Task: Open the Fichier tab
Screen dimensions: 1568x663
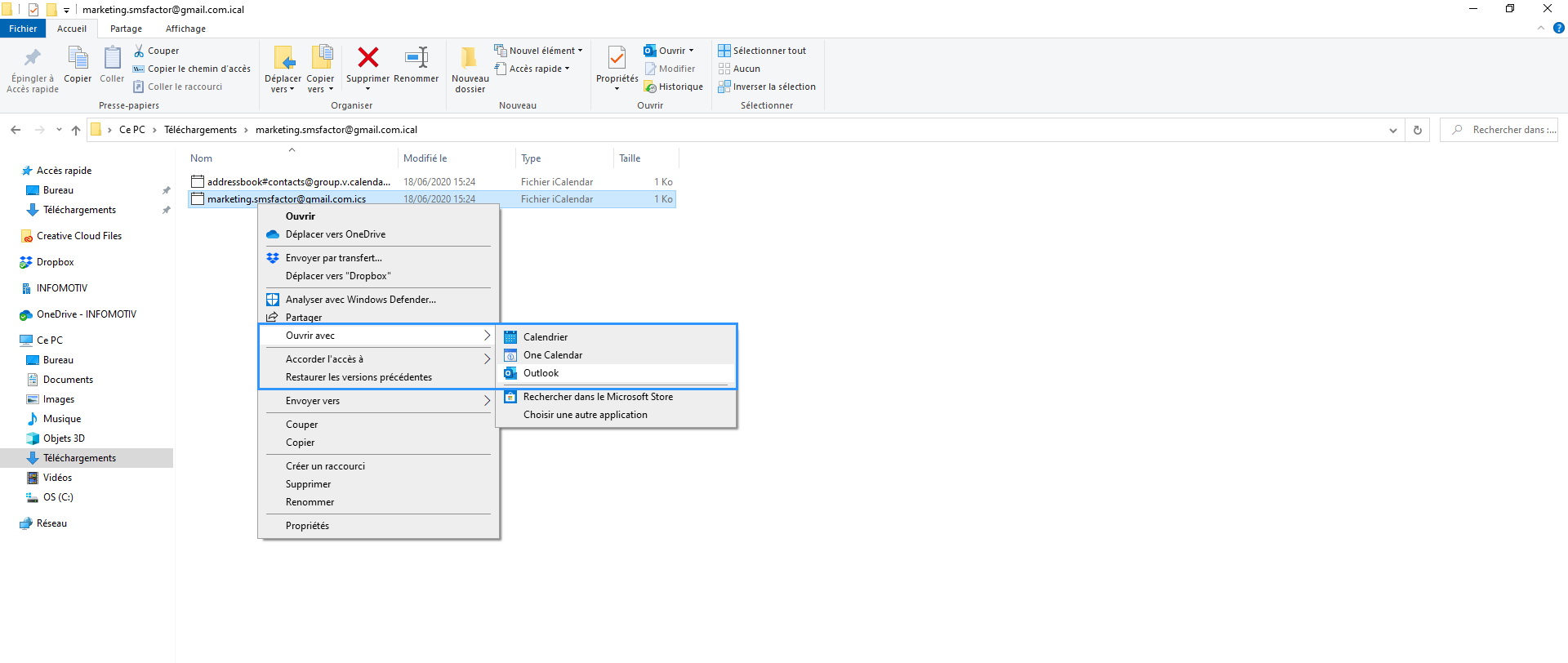Action: (23, 29)
